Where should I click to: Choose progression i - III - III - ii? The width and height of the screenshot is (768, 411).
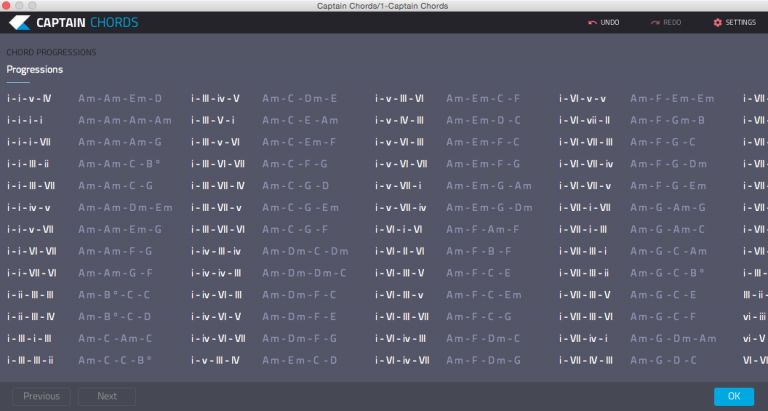pos(30,360)
